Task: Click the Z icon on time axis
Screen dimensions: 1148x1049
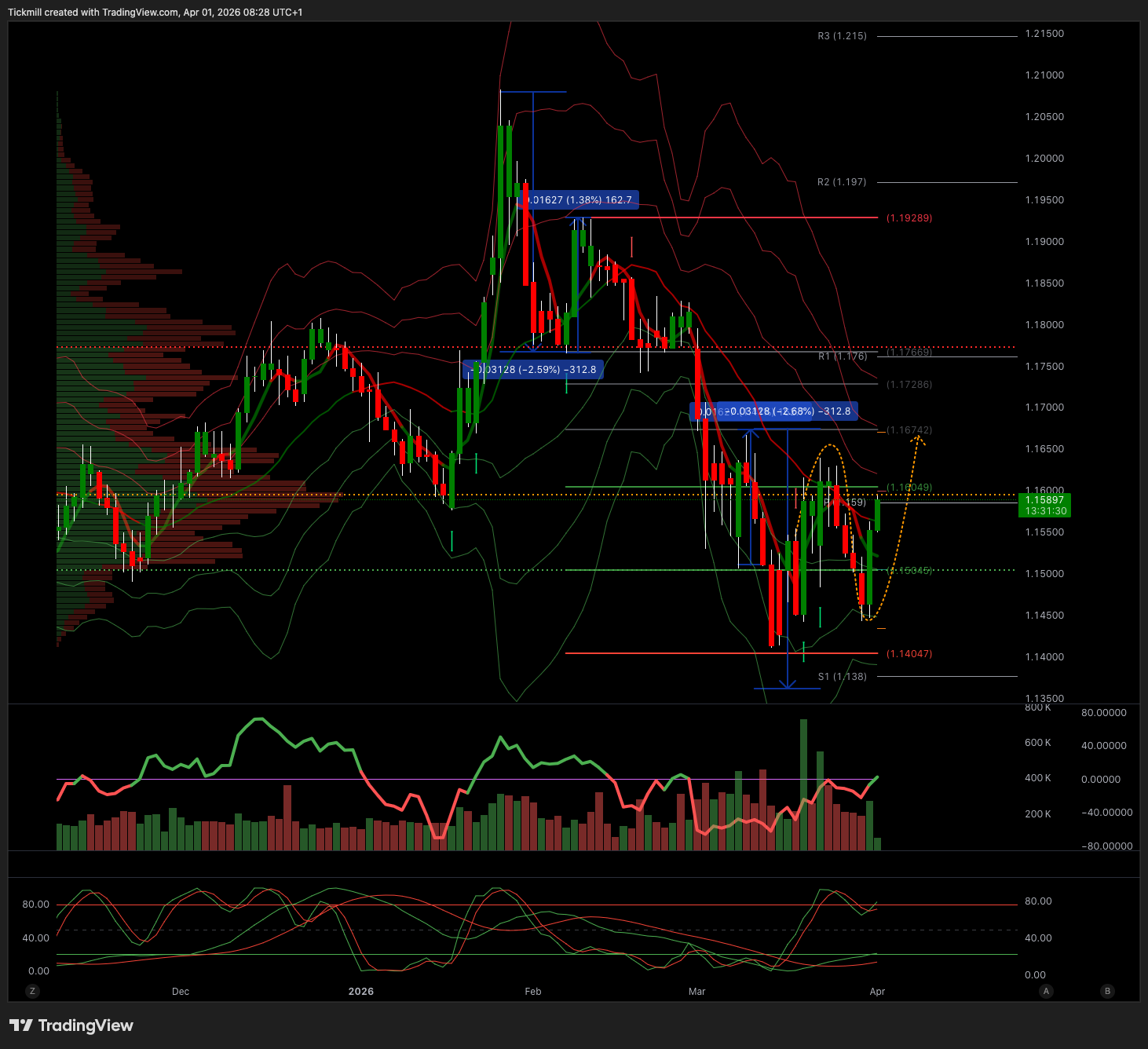Action: click(x=32, y=991)
